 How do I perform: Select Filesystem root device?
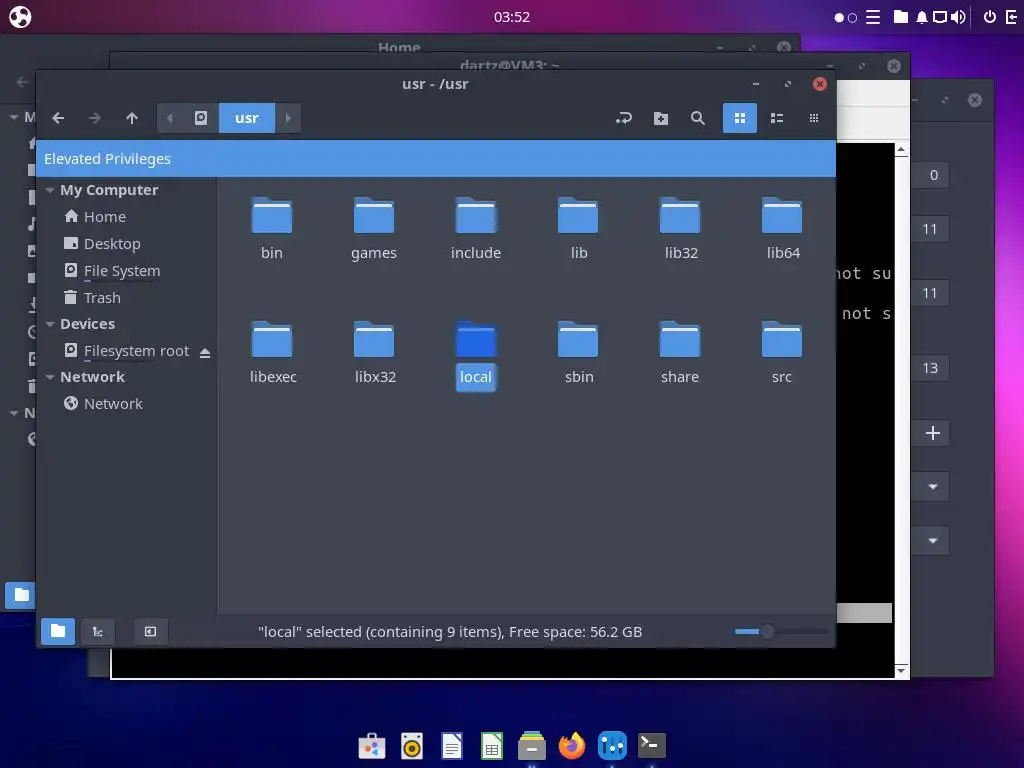(136, 351)
